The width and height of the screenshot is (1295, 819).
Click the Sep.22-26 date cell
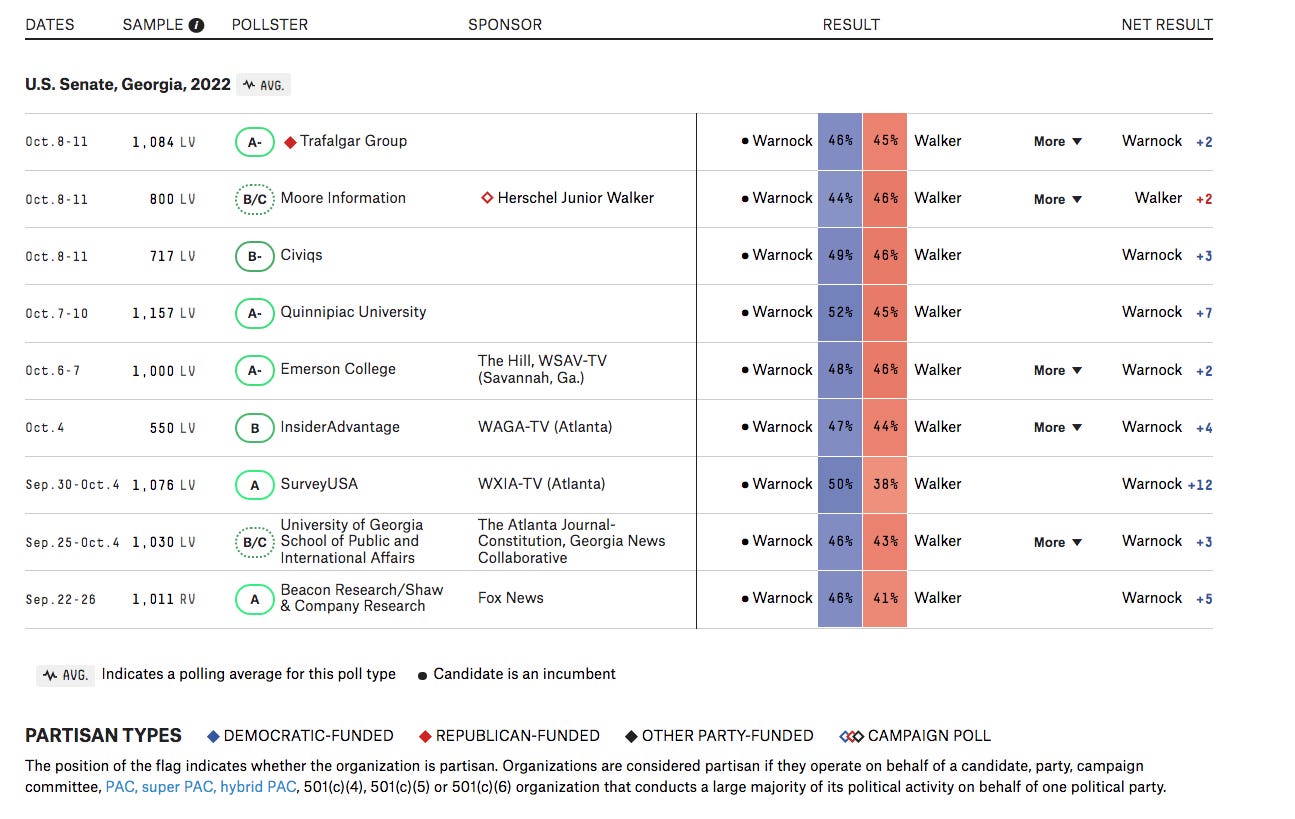point(60,600)
